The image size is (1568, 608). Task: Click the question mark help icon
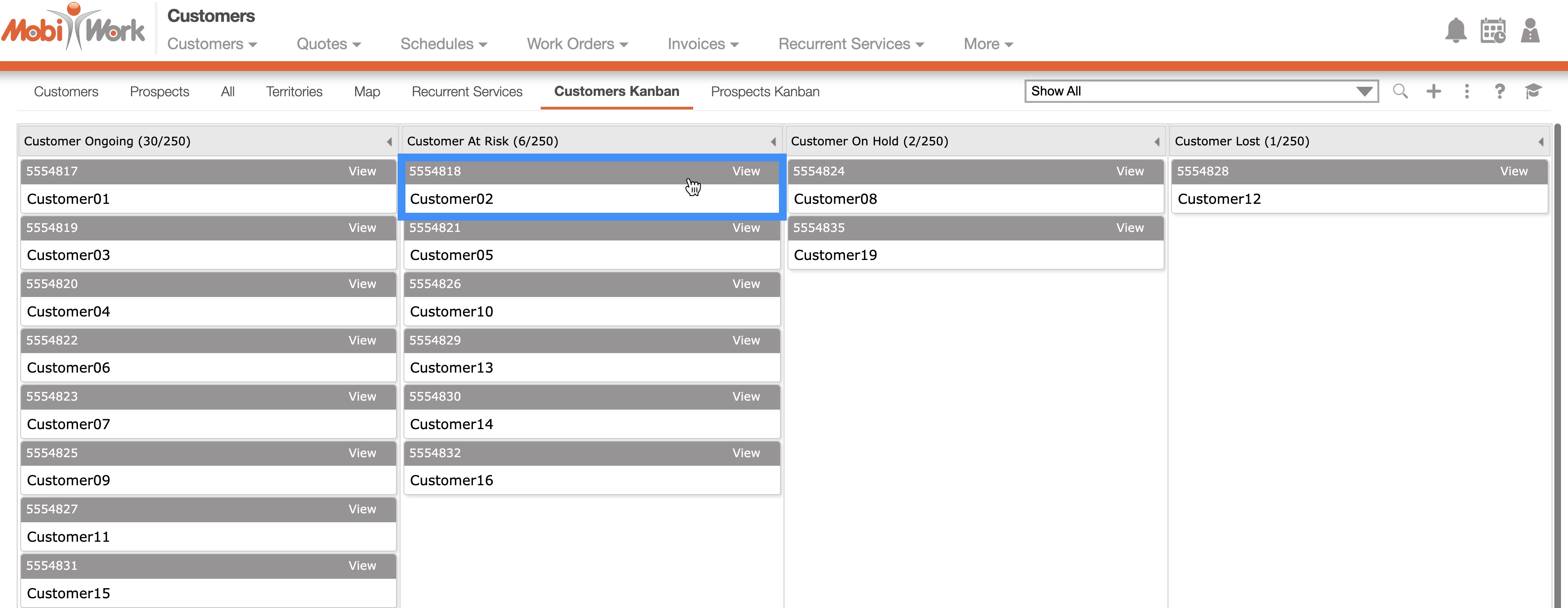1499,91
